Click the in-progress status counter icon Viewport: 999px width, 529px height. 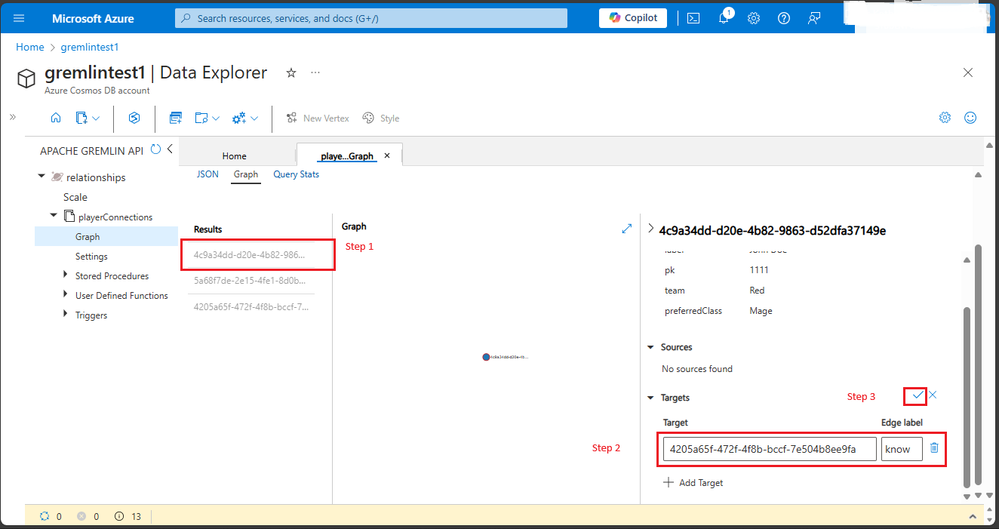coord(45,516)
